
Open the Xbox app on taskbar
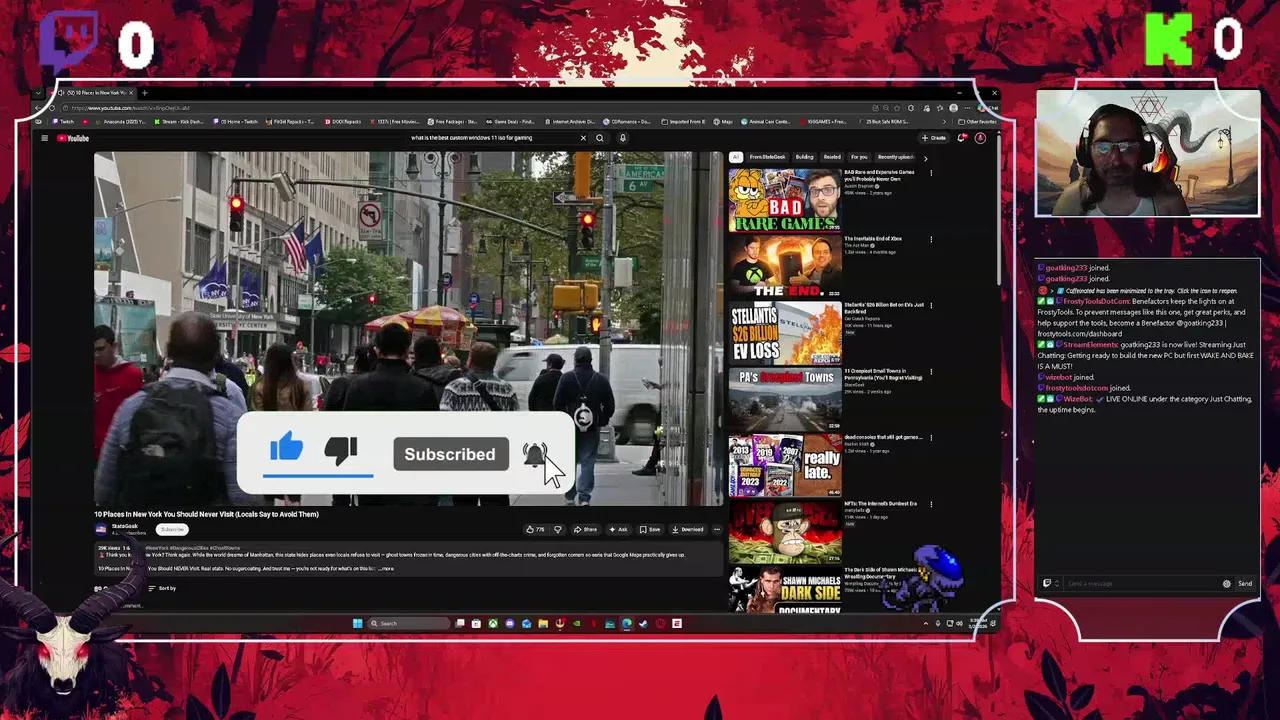click(x=493, y=623)
